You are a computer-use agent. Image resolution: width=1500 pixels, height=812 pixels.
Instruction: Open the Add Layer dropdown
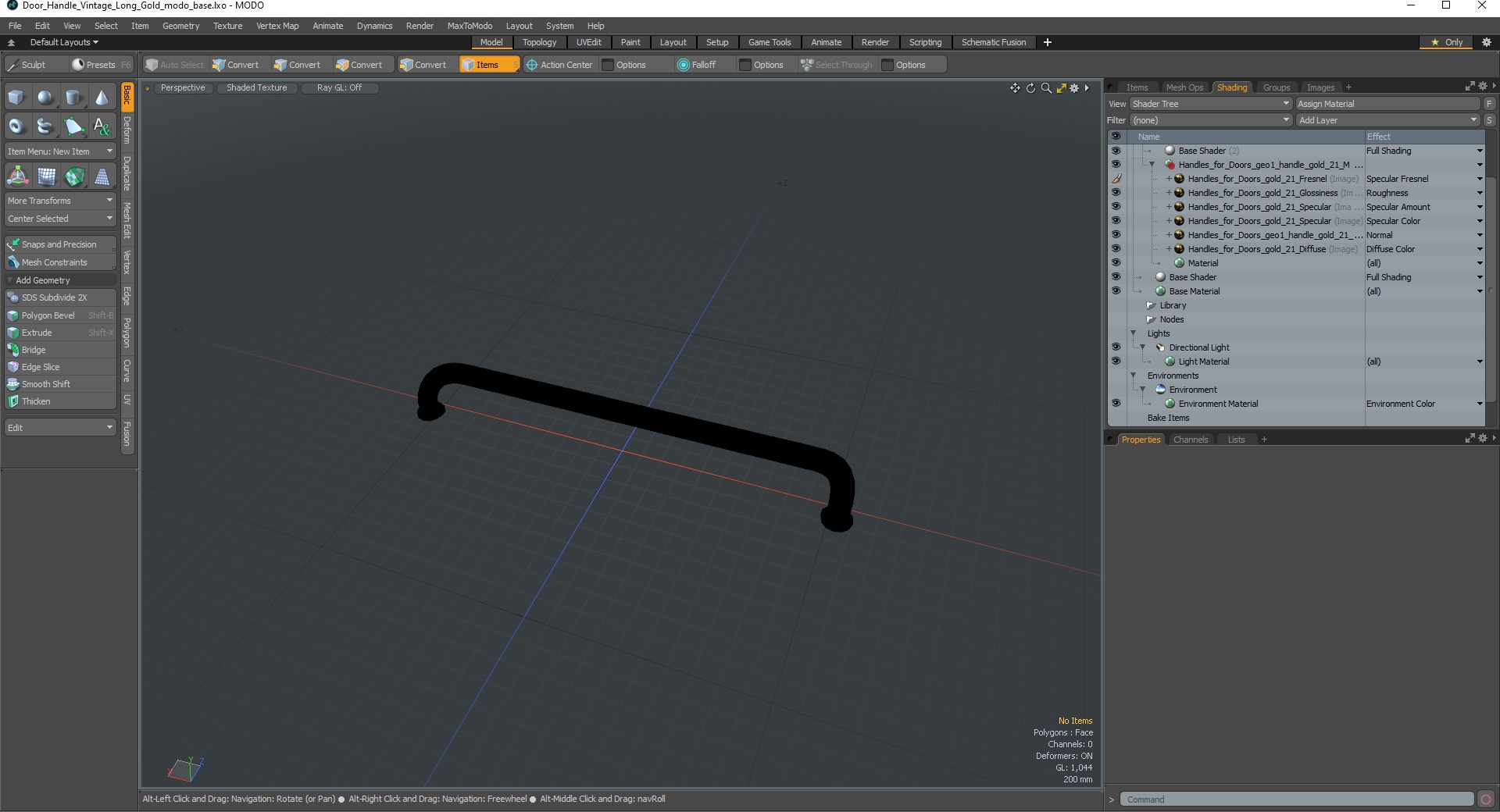click(1387, 120)
